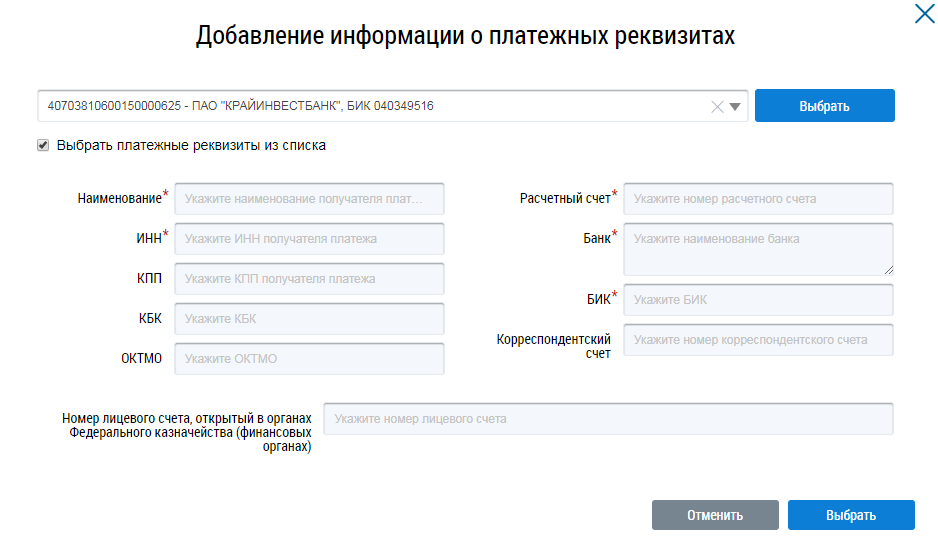Click the top blue Выбрать button
This screenshot has width=938, height=543.
click(x=824, y=106)
